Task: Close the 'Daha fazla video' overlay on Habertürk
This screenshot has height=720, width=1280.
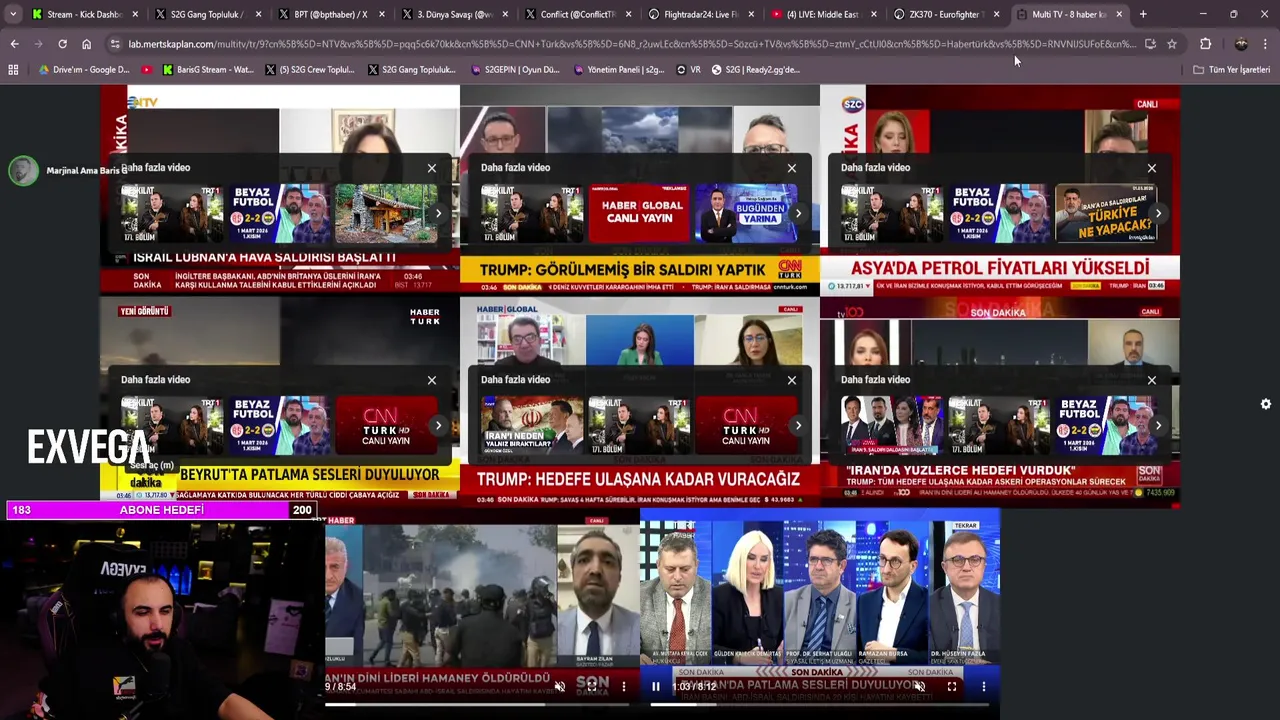Action: coord(432,380)
